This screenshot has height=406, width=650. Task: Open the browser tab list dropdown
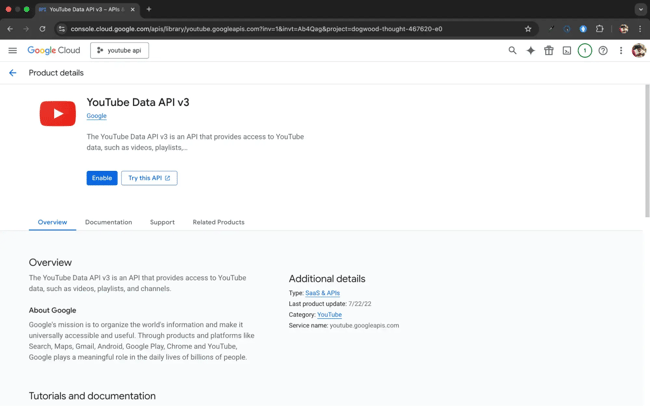click(640, 9)
